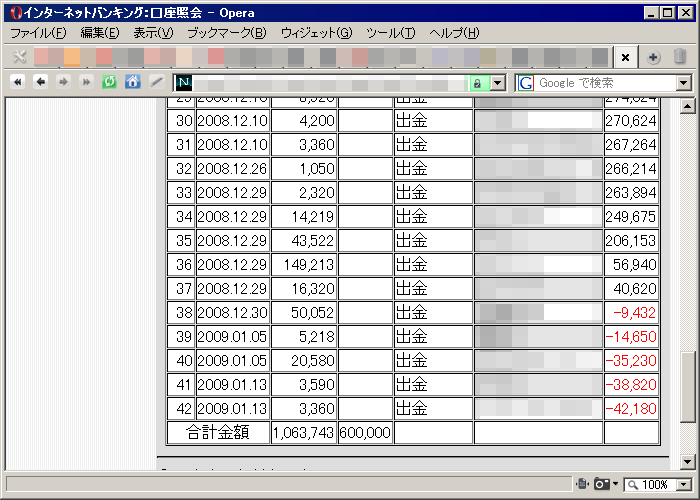Click the wand auto-fill icon
The width and height of the screenshot is (700, 500).
(155, 82)
